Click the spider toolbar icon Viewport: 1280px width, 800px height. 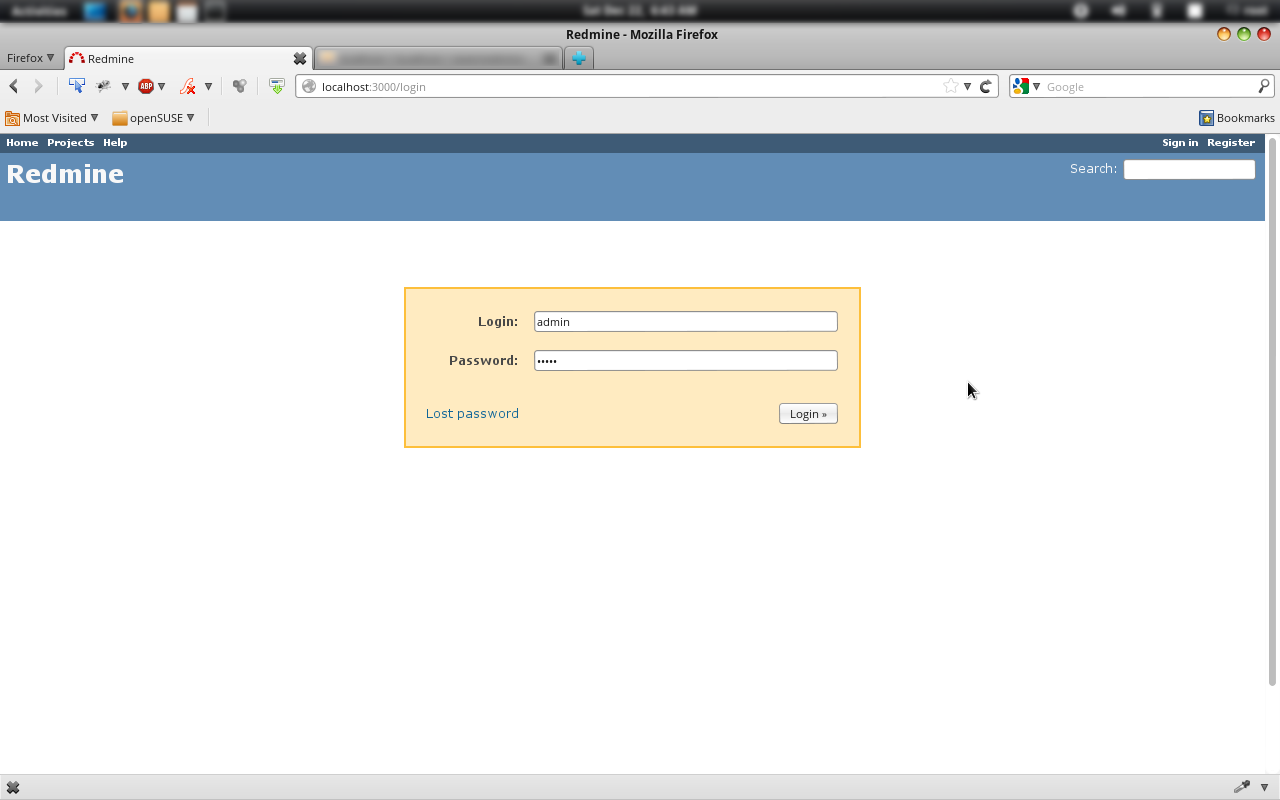pos(103,86)
